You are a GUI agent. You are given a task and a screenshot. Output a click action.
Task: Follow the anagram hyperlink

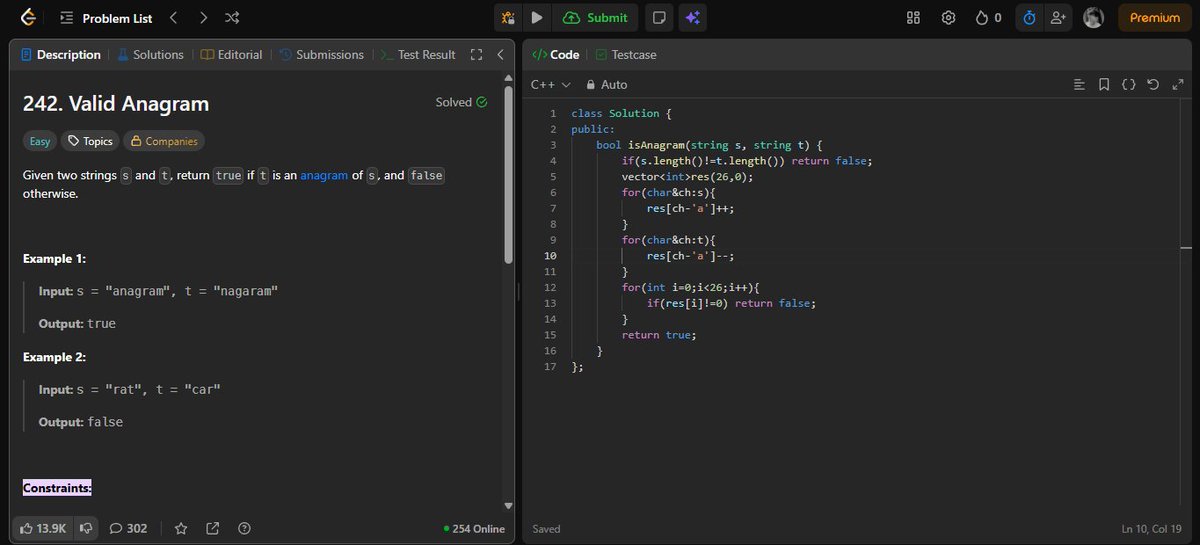324,175
